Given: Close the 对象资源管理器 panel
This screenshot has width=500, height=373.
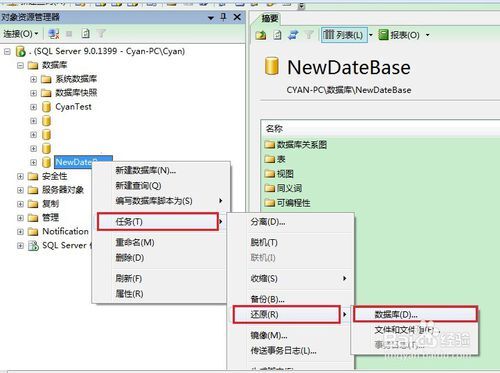Looking at the screenshot, I should click(x=237, y=17).
